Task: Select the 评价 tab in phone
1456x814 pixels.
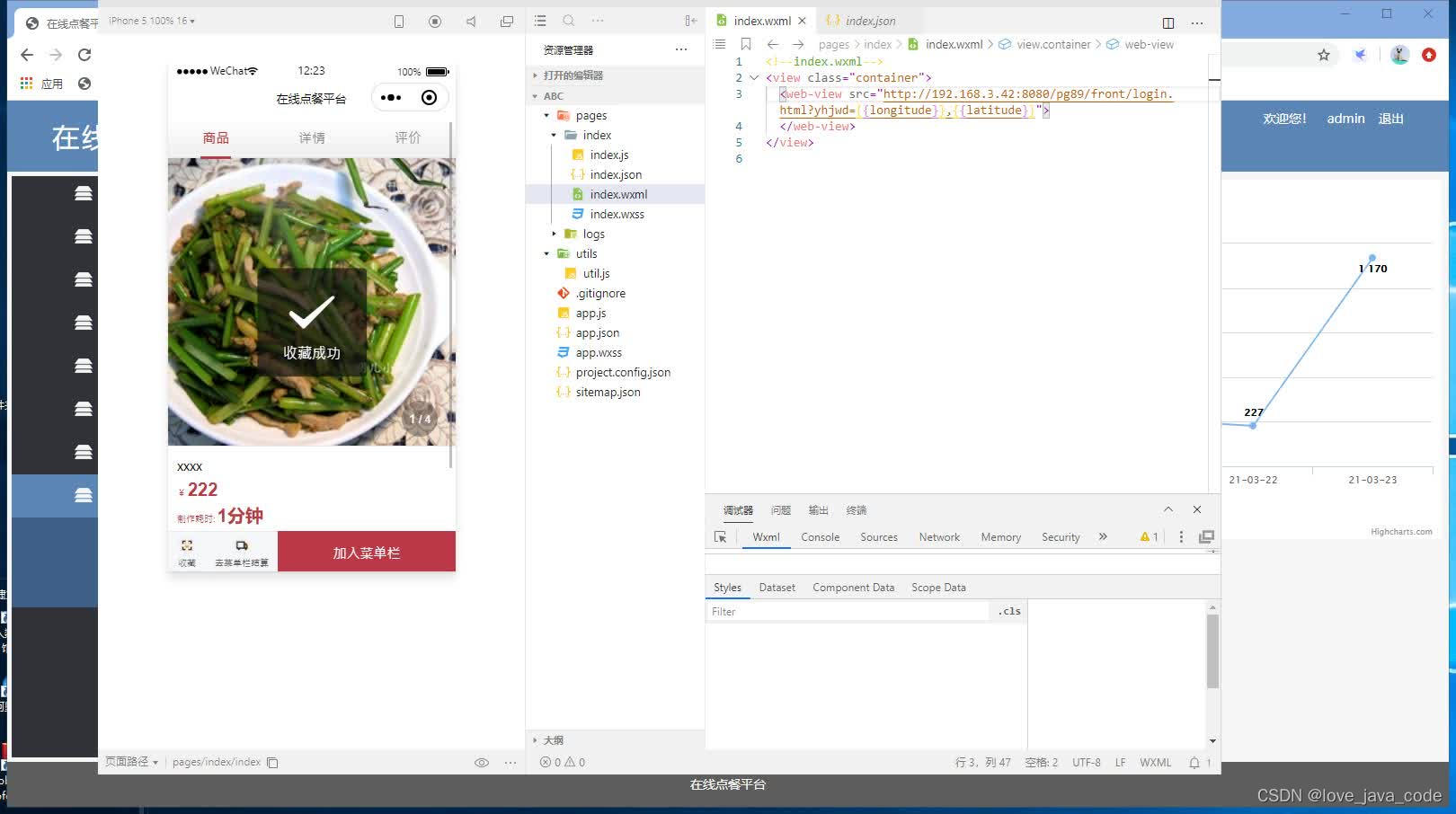Action: tap(408, 137)
